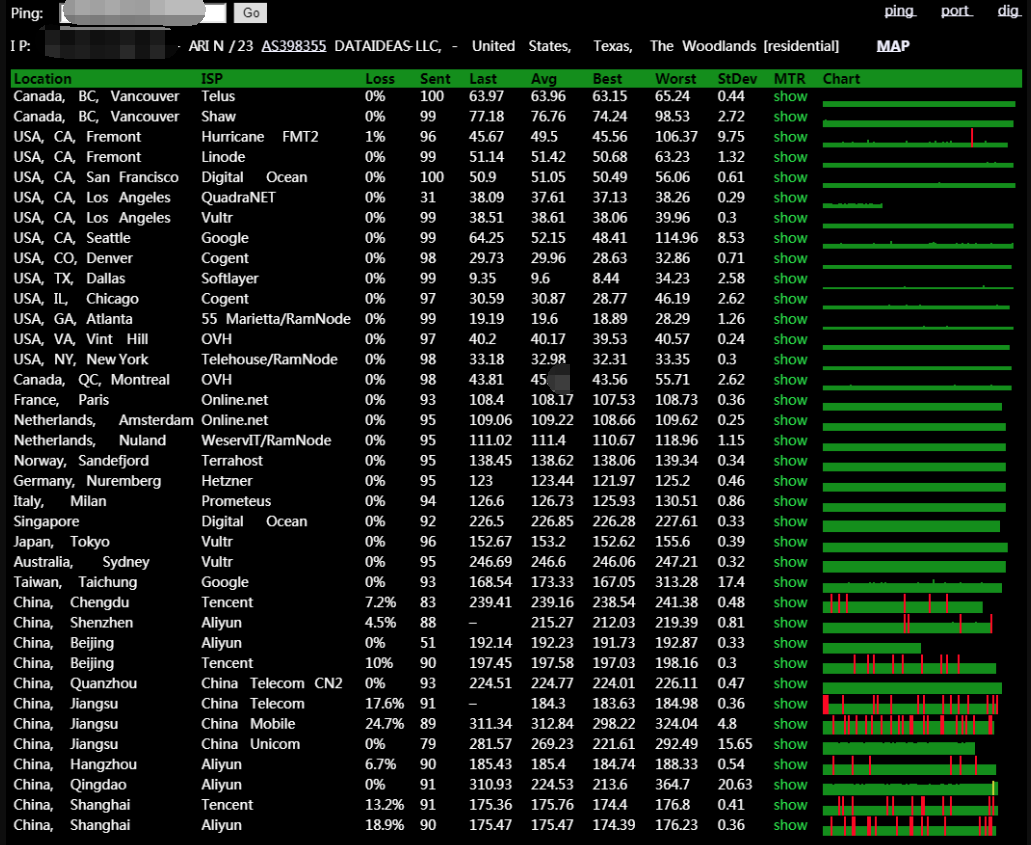Click the Singapore average value 226.85
The width and height of the screenshot is (1031, 845).
click(552, 522)
